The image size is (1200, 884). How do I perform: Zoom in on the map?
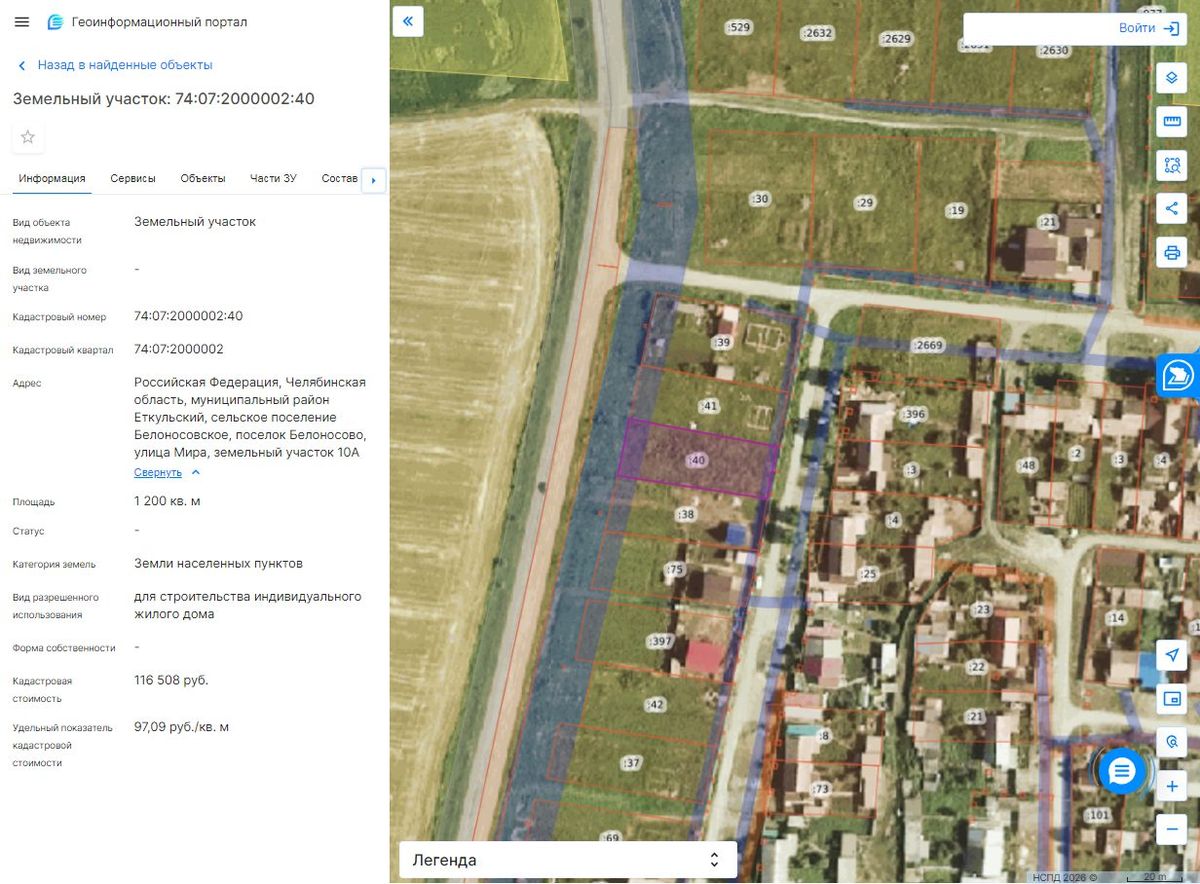pos(1172,786)
